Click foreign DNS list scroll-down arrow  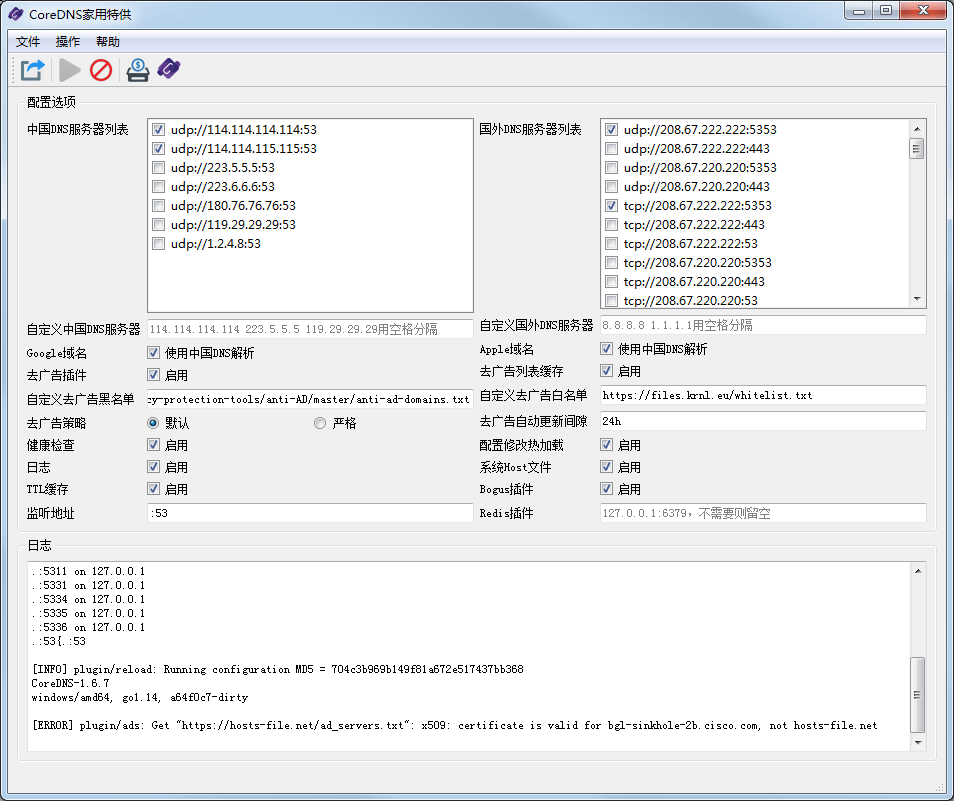point(917,299)
